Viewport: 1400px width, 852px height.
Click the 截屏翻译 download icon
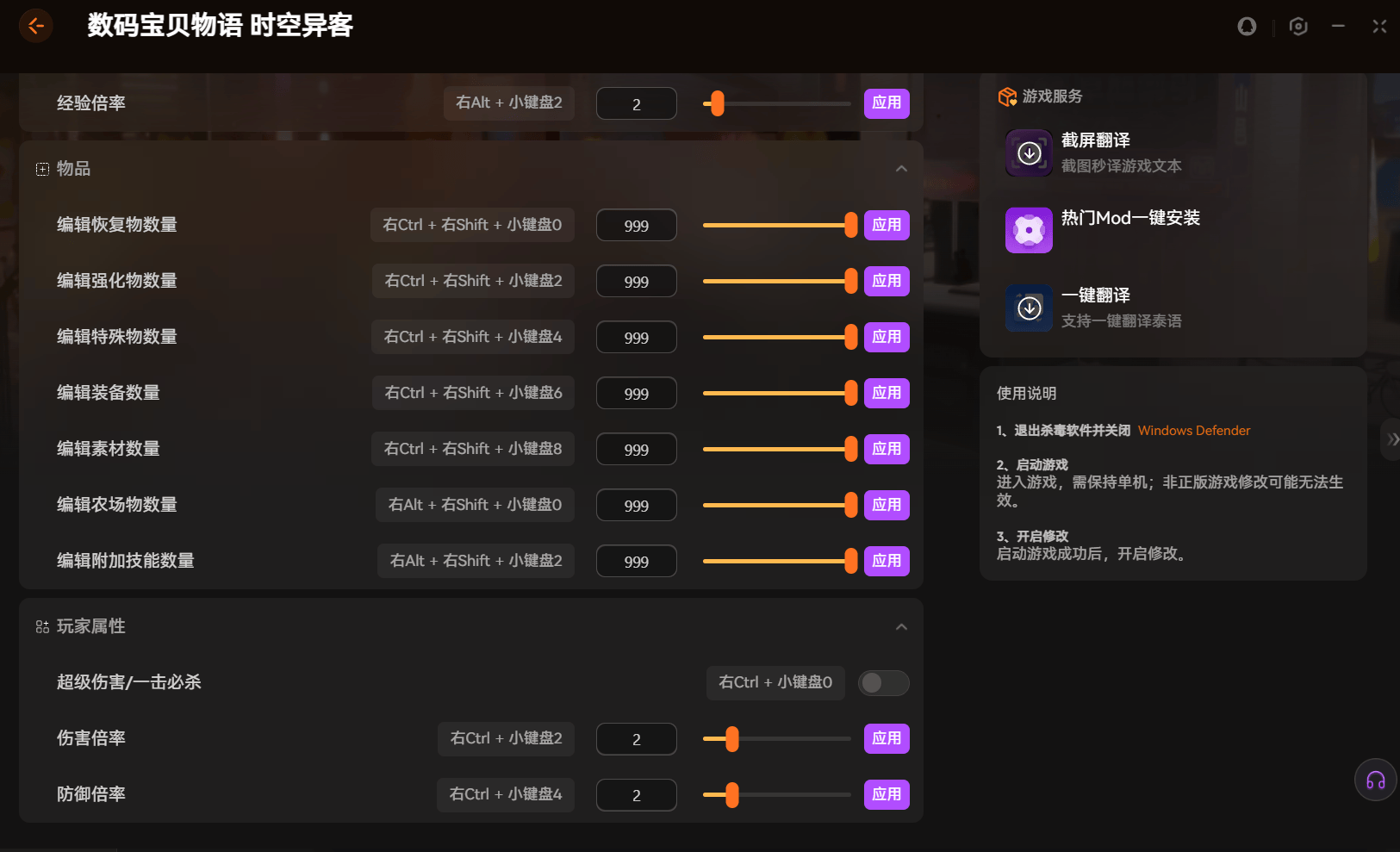pyautogui.click(x=1029, y=153)
